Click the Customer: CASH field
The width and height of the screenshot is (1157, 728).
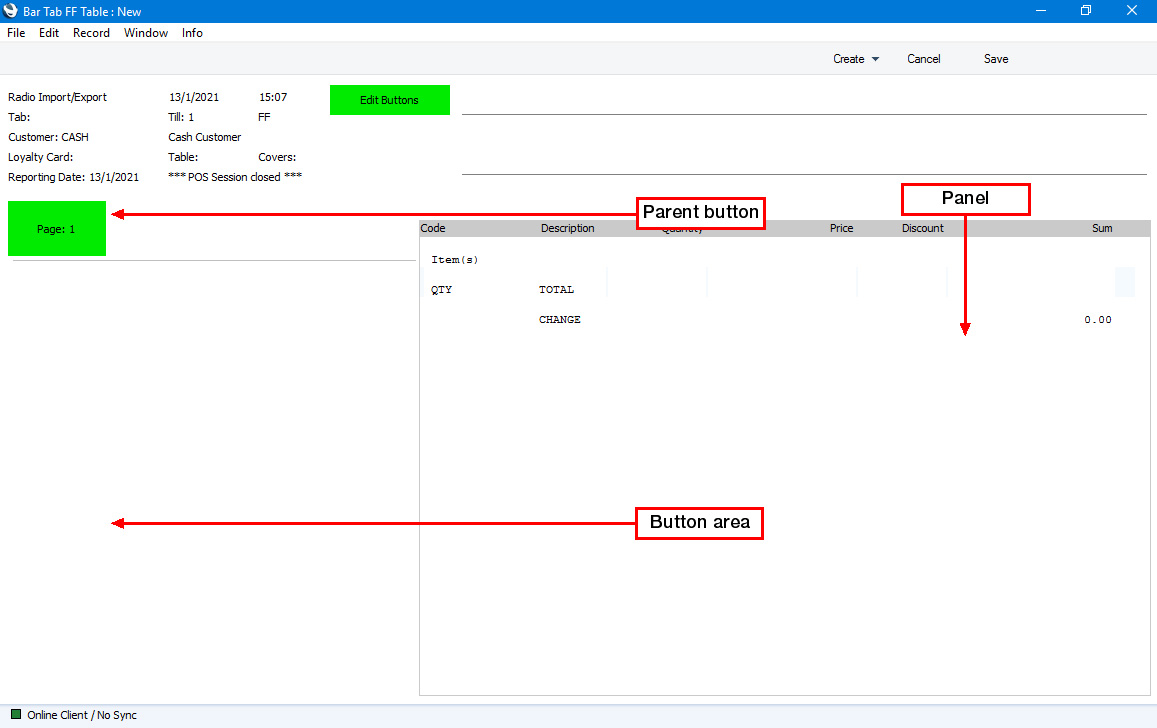coord(49,137)
